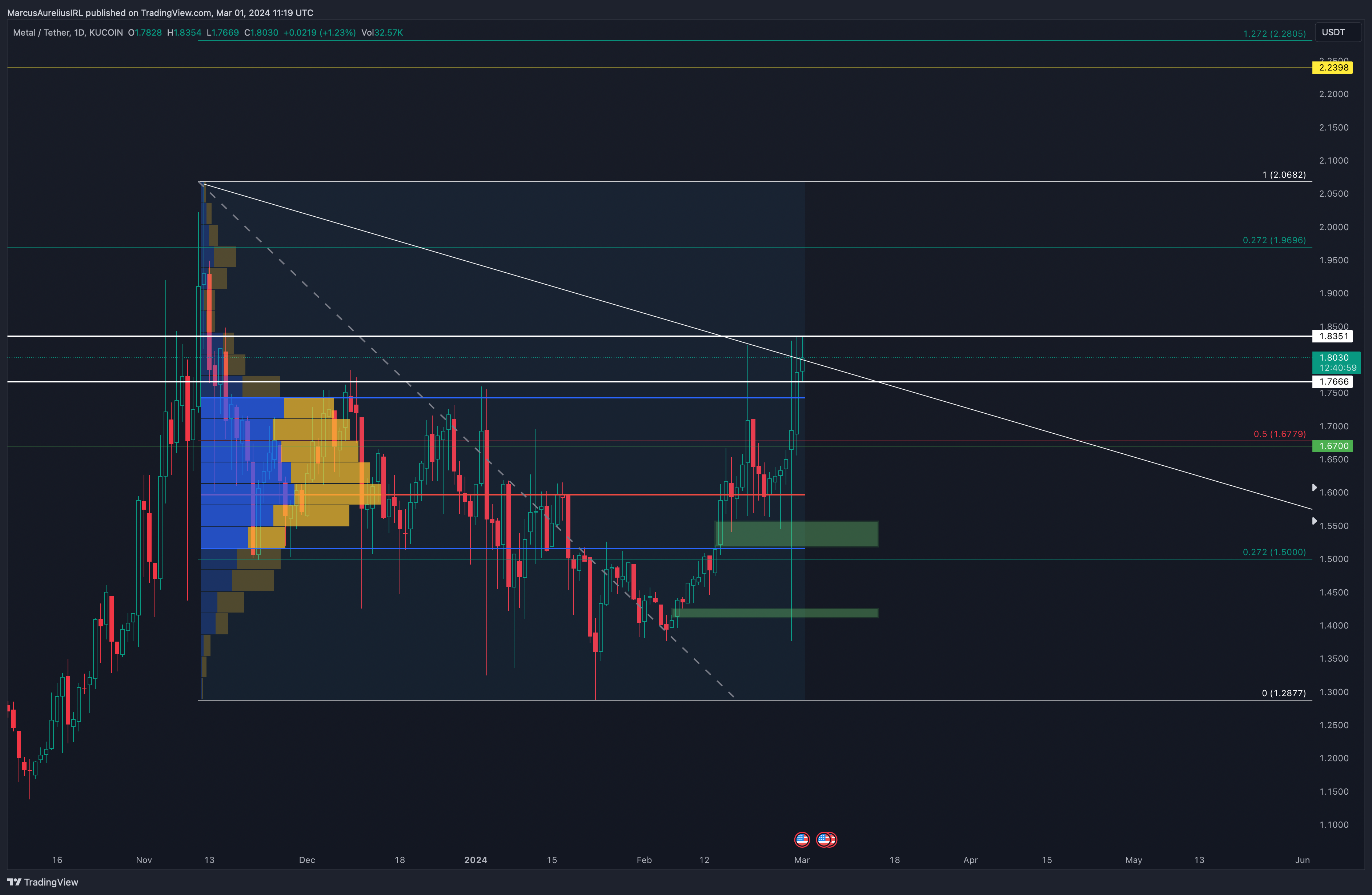1372x895 pixels.
Task: Click the 1 (2.0682) fib level label
Action: click(1284, 174)
